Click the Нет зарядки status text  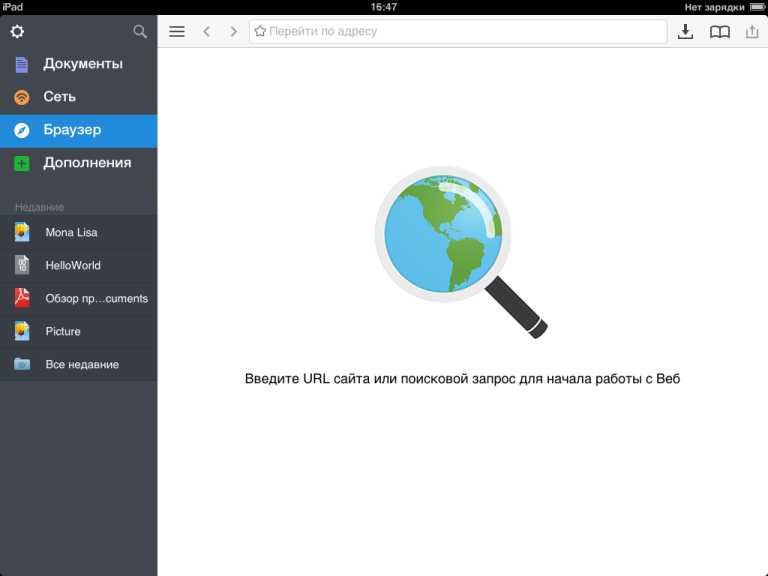point(714,7)
